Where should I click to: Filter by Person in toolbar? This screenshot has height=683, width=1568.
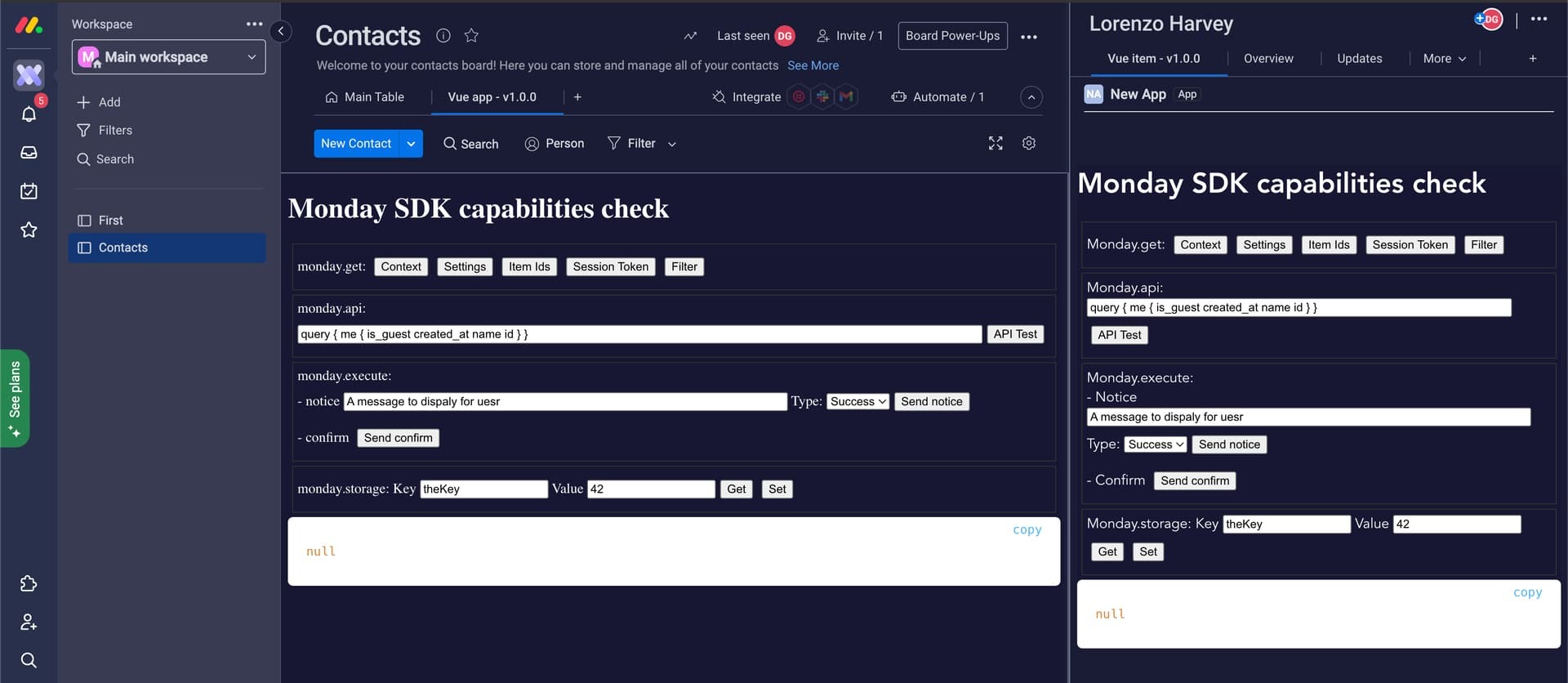pos(555,144)
